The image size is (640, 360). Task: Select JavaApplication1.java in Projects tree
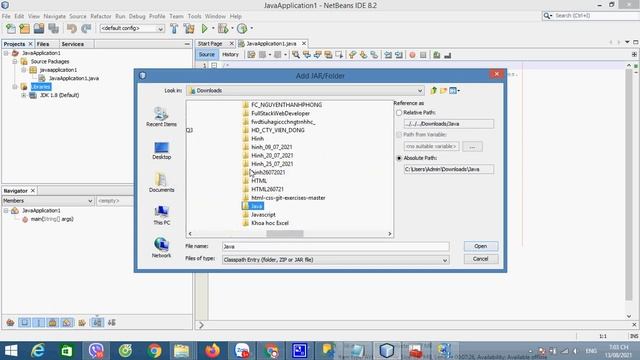coord(73,78)
